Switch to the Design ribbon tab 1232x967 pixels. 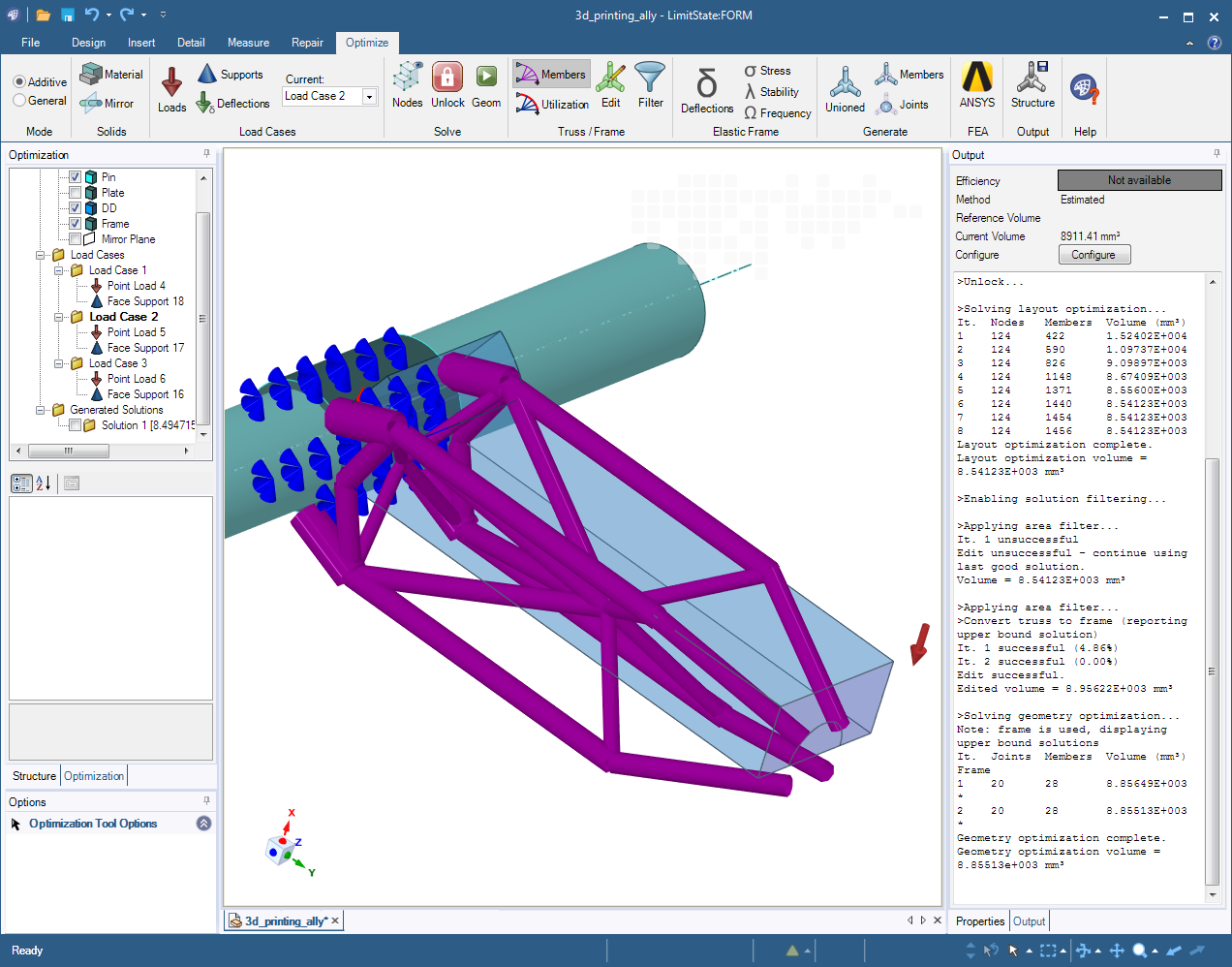(x=88, y=43)
